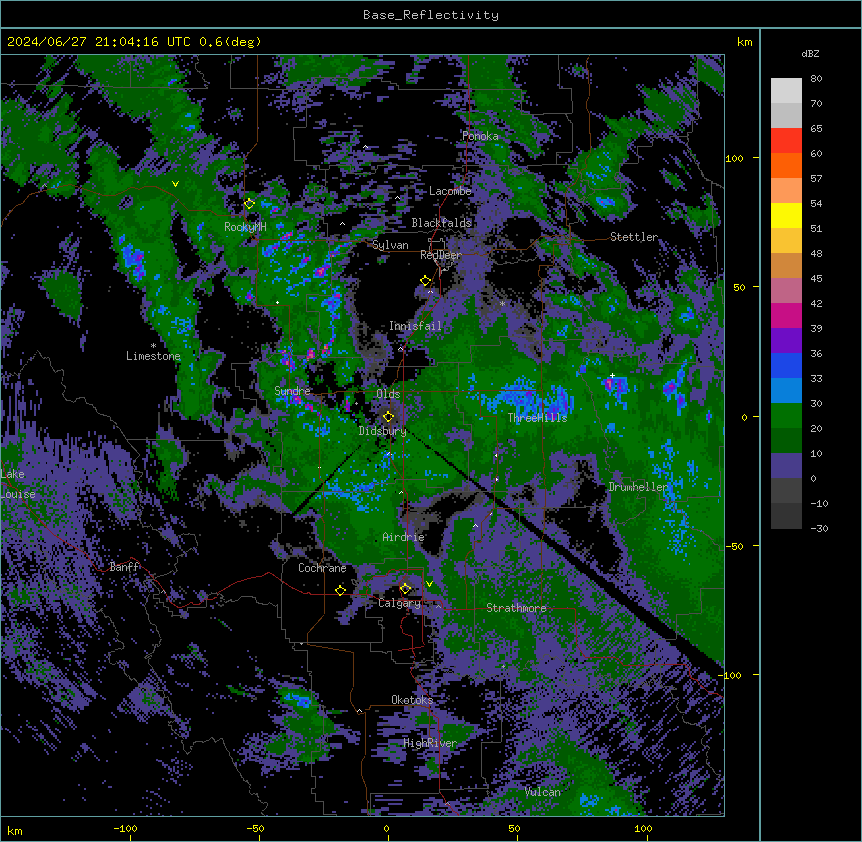The image size is (862, 842).
Task: Click the Vulcan town label
Action: click(x=542, y=792)
